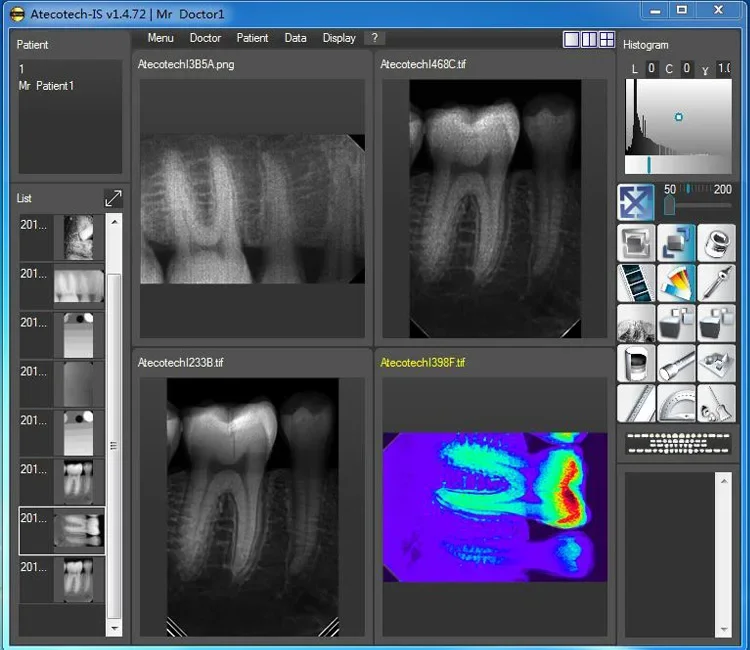Image resolution: width=750 pixels, height=650 pixels.
Task: Open the Doctor menu
Action: 205,38
